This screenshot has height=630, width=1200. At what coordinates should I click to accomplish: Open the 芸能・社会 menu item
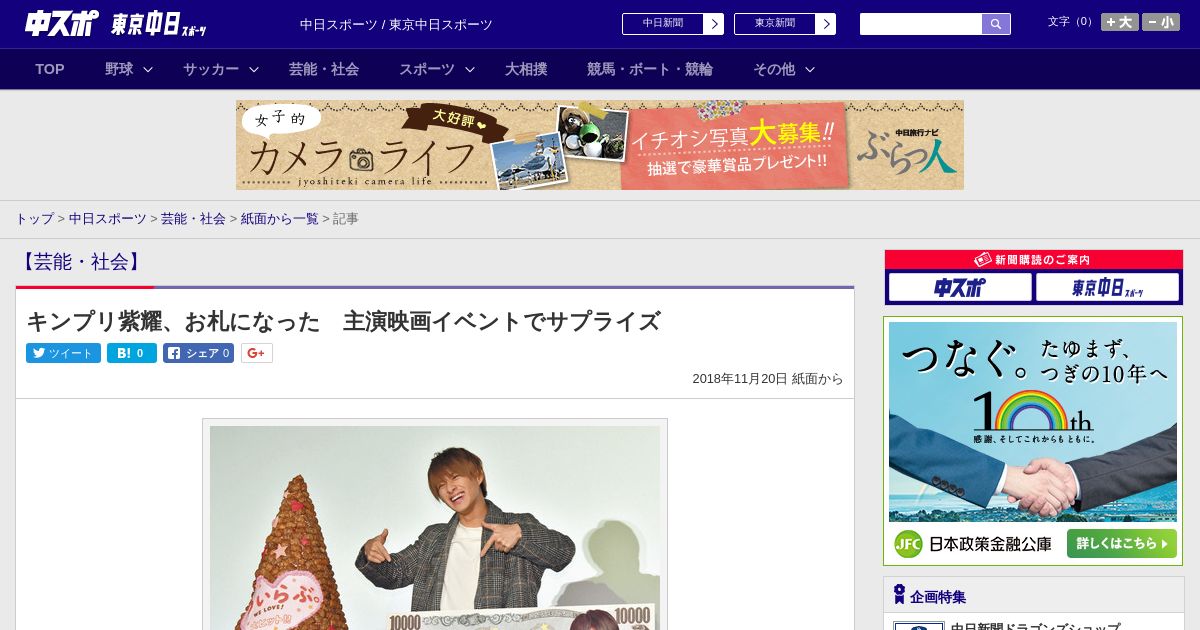tap(324, 69)
